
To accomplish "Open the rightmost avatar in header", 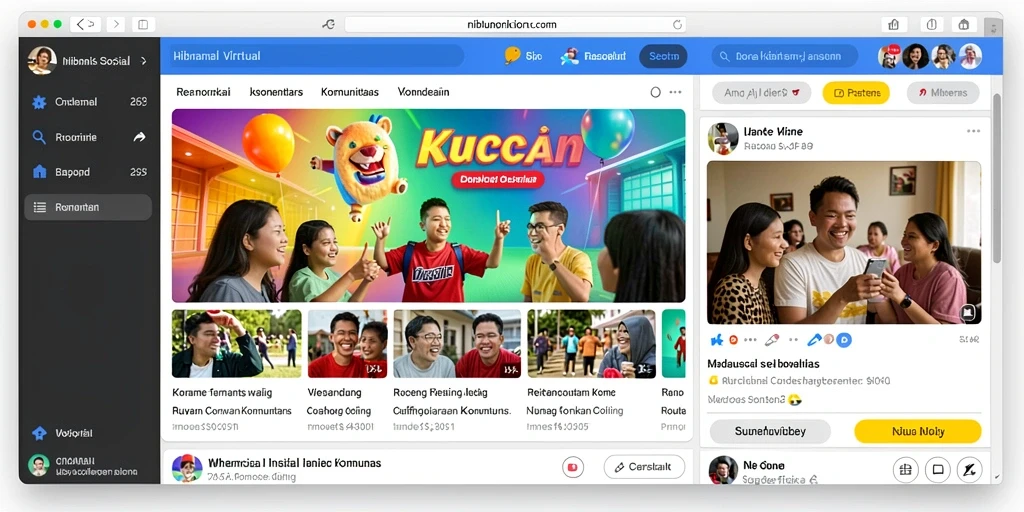I will 970,57.
